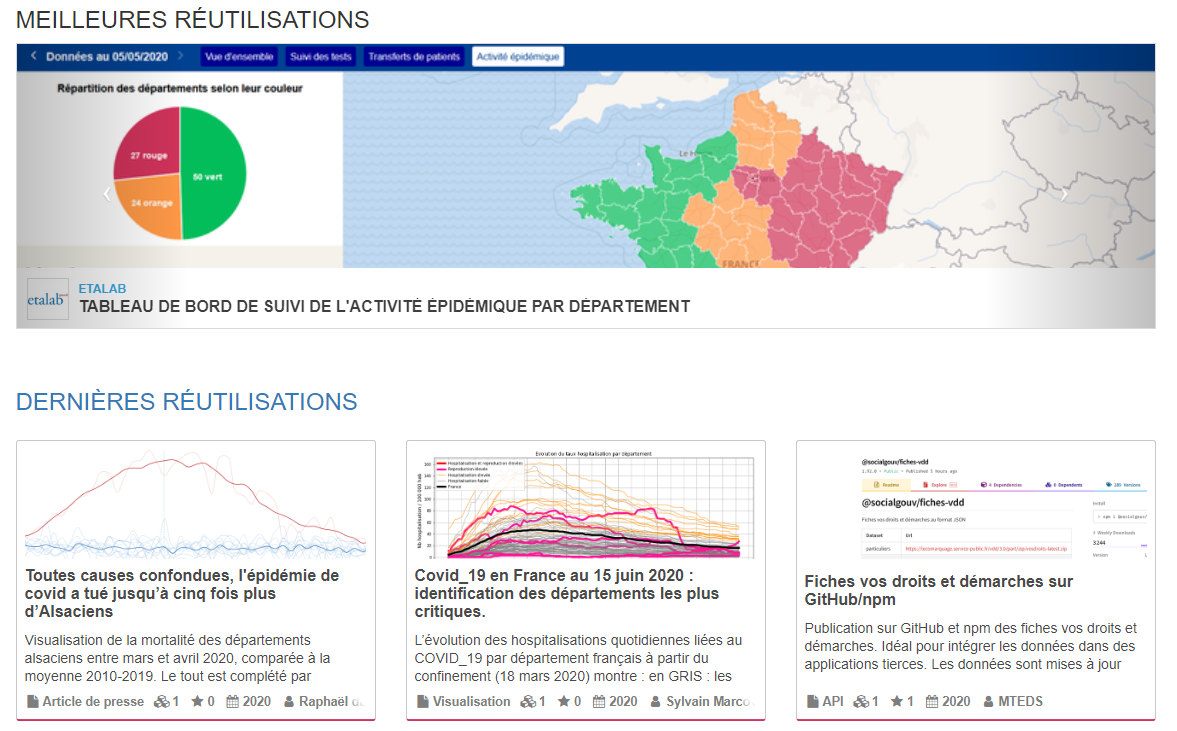Click cubes icon on Fiches card
Screen dimensions: 1177x731
(861, 702)
